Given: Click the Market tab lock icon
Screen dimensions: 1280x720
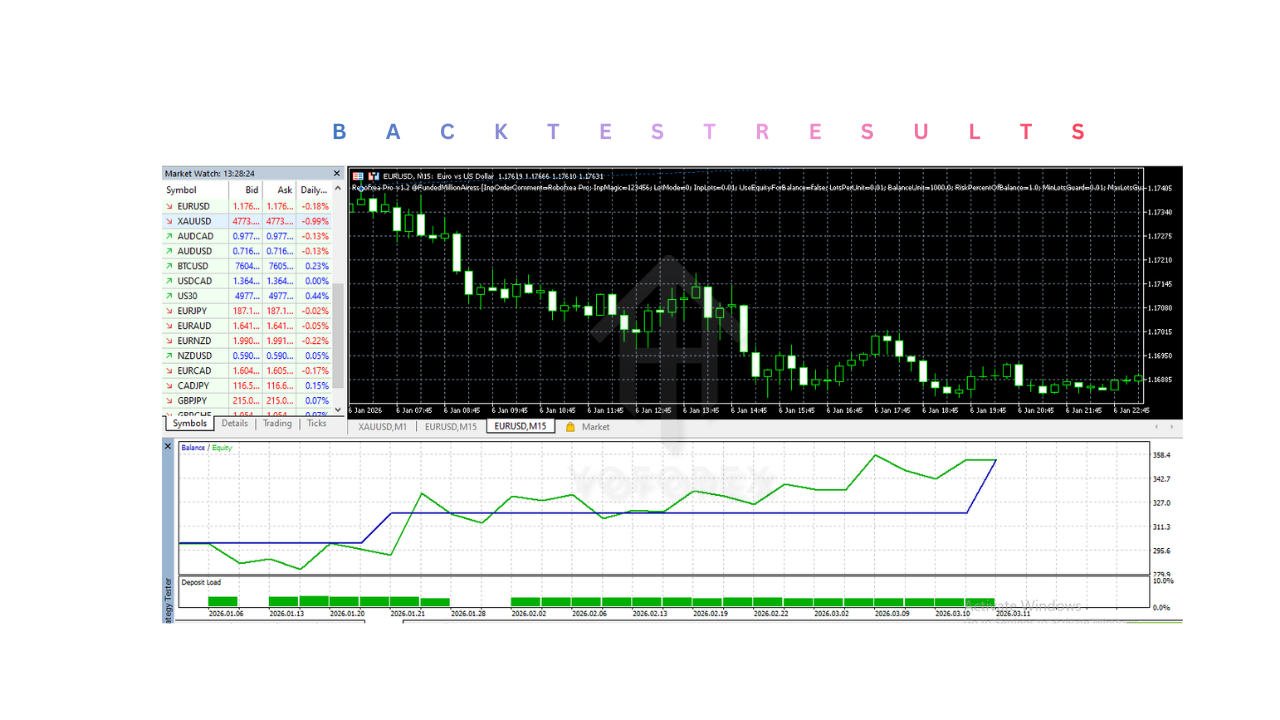Looking at the screenshot, I should (570, 427).
